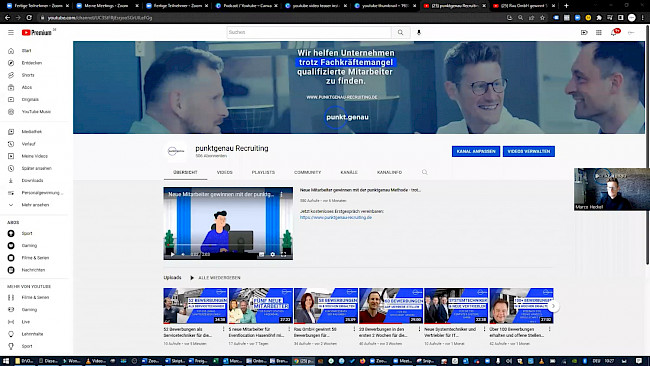Viewport: 650px width, 366px height.
Task: Show next uploads with carousel arrow
Action: coord(553,306)
